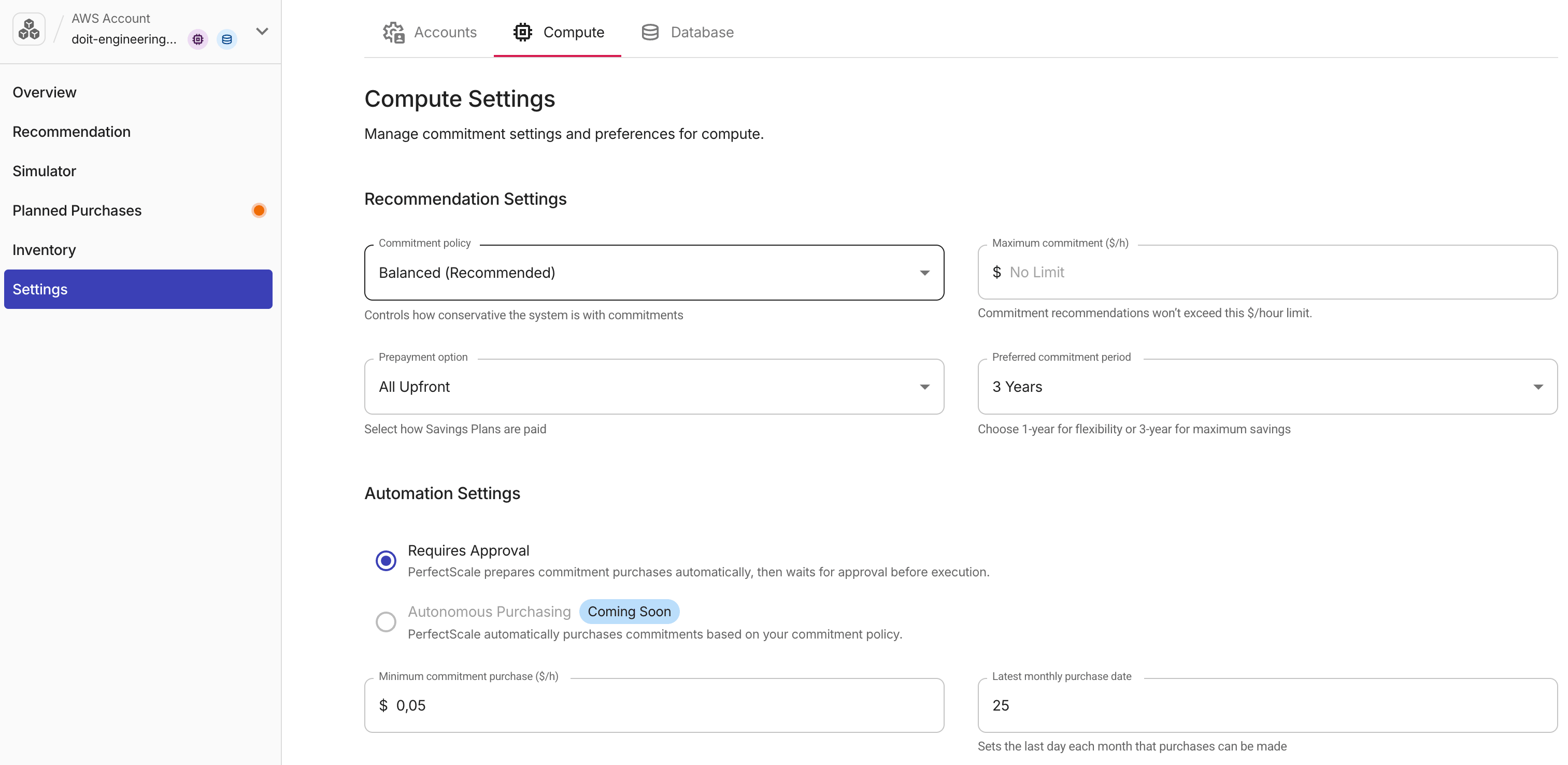
Task: Click the Minimum commitment purchase input field
Action: (654, 705)
